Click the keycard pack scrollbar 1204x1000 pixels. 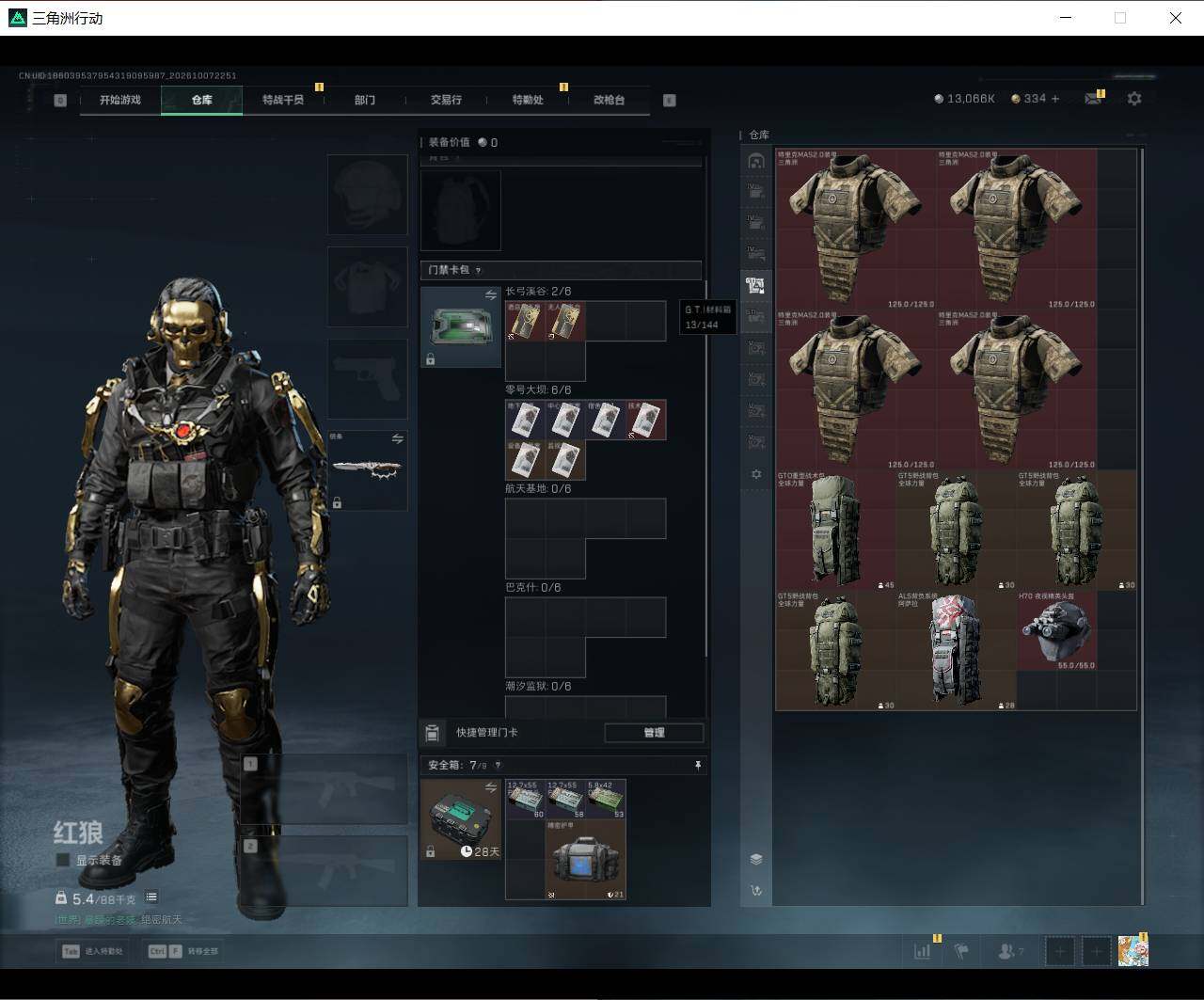705,468
